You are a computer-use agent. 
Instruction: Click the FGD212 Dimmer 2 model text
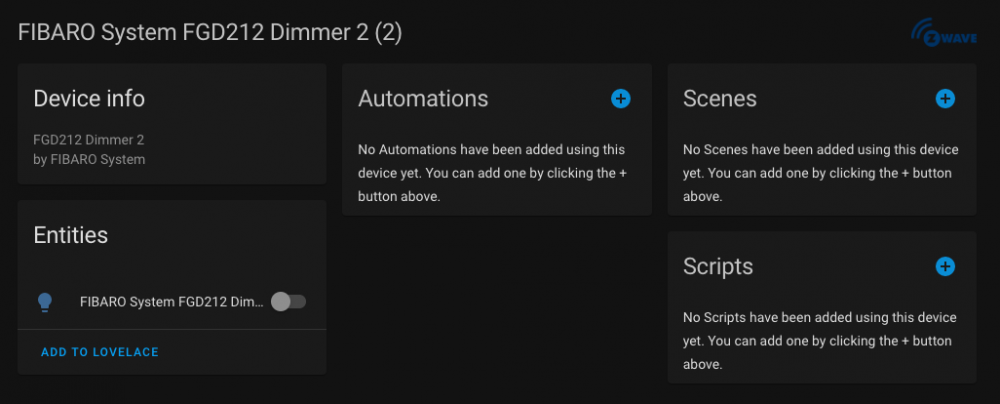[88, 140]
